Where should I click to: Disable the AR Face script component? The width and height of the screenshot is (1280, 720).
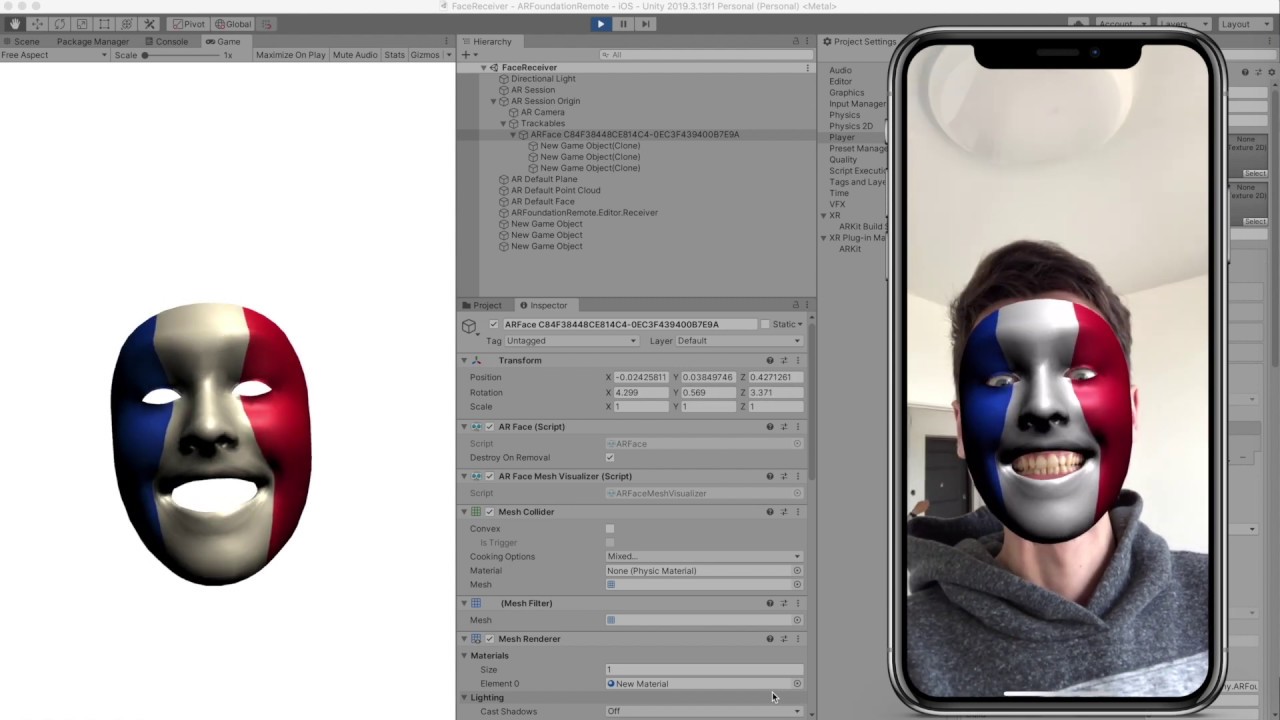[490, 427]
